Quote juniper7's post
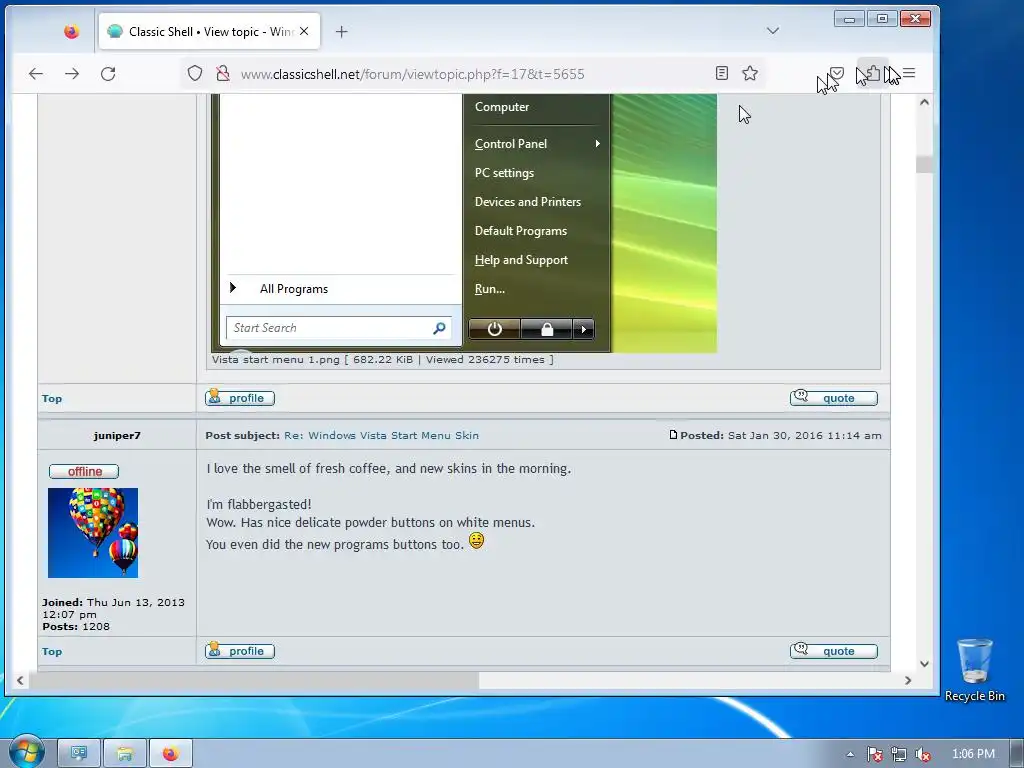Viewport: 1024px width, 768px height. 833,650
